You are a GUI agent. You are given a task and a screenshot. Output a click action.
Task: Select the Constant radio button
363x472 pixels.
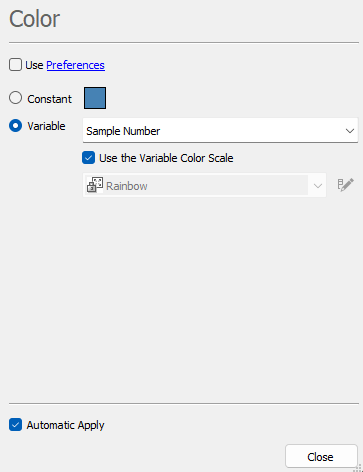coord(15,98)
